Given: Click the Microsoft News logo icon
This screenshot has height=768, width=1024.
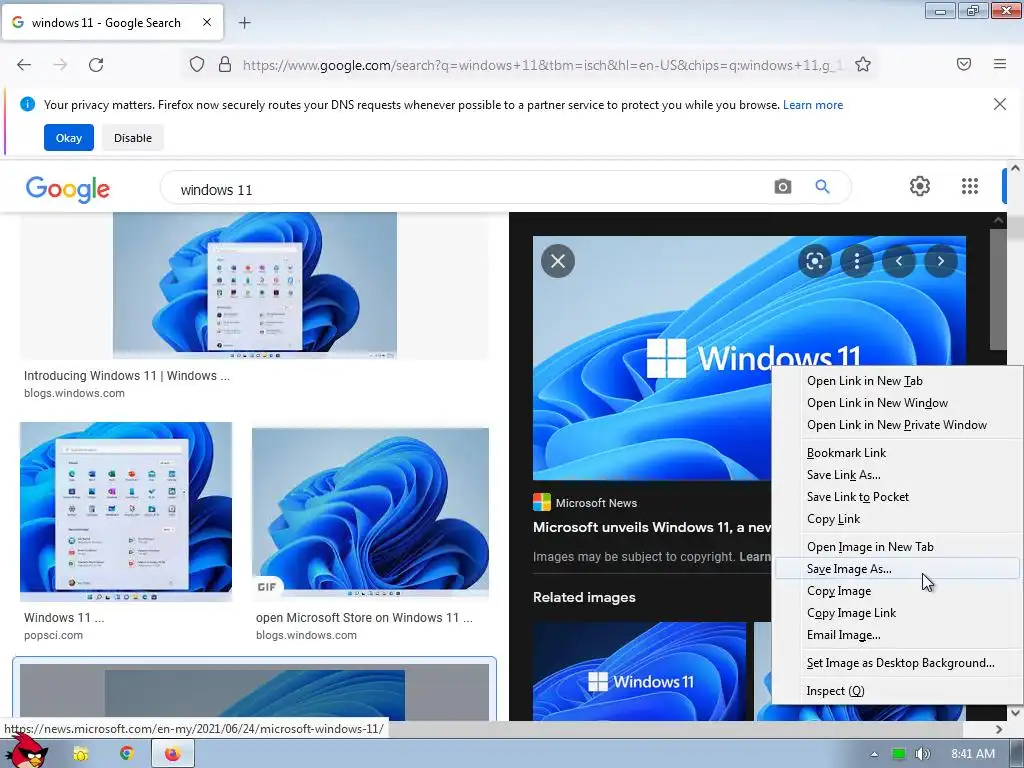Looking at the screenshot, I should pos(541,502).
